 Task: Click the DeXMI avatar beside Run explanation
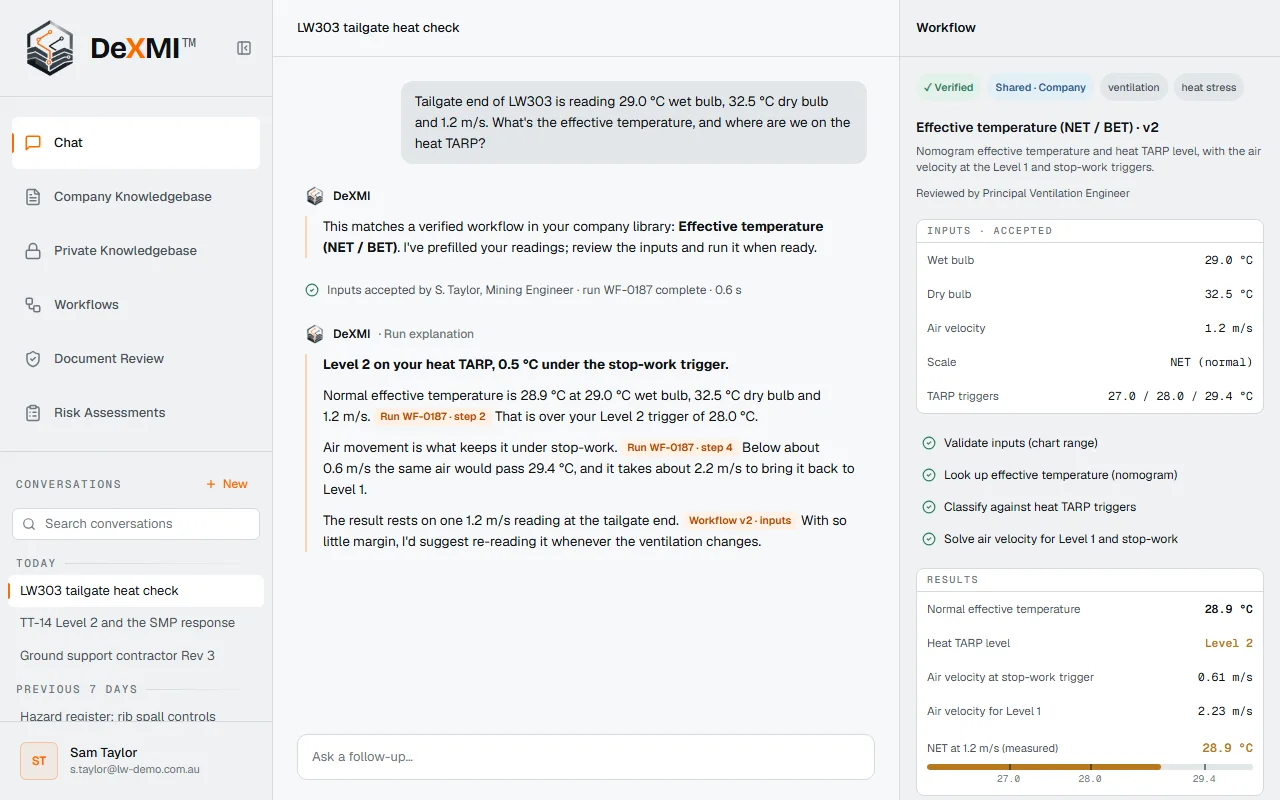pyautogui.click(x=315, y=334)
